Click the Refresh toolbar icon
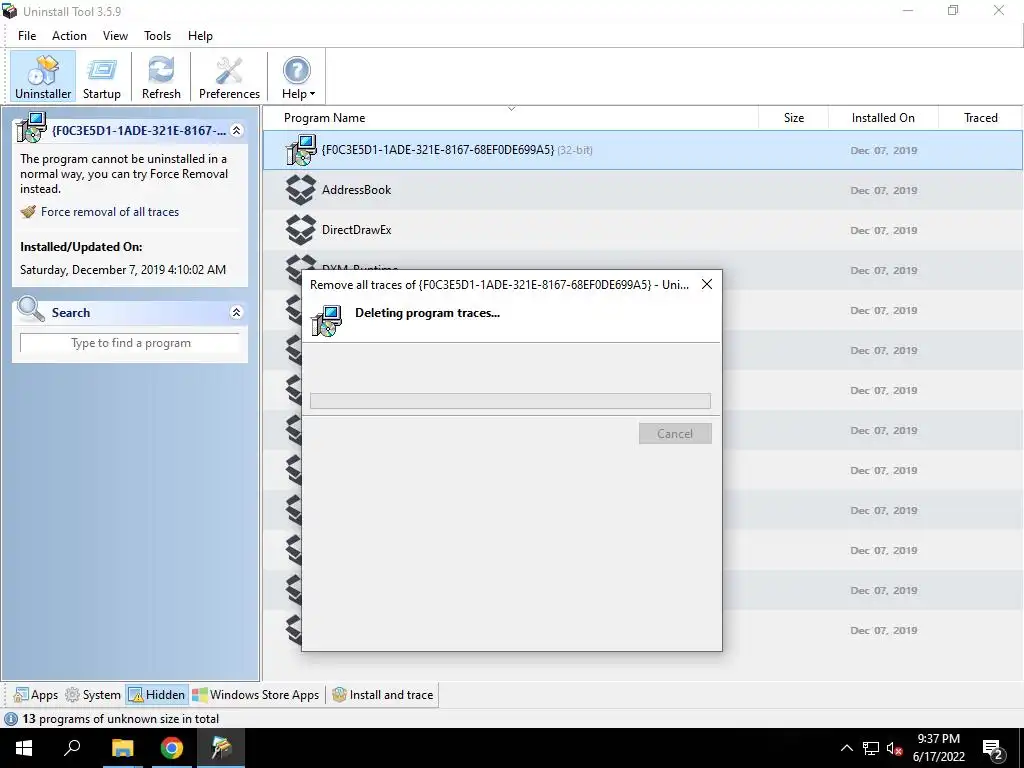 (161, 76)
